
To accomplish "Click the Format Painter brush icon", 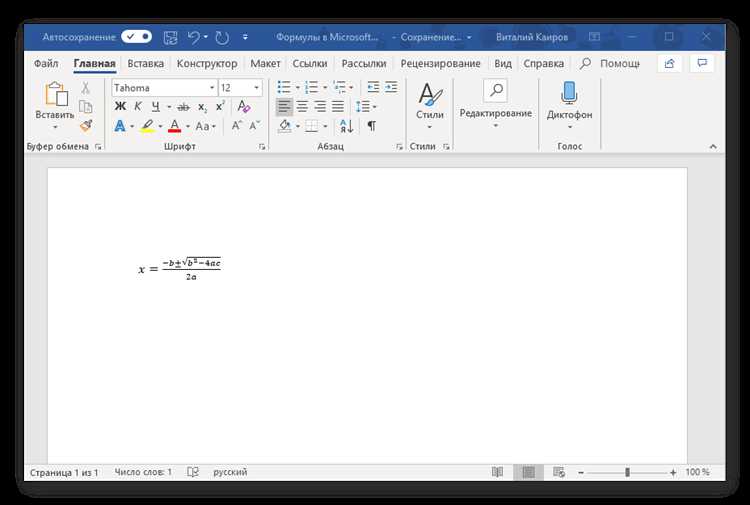I will click(x=86, y=126).
